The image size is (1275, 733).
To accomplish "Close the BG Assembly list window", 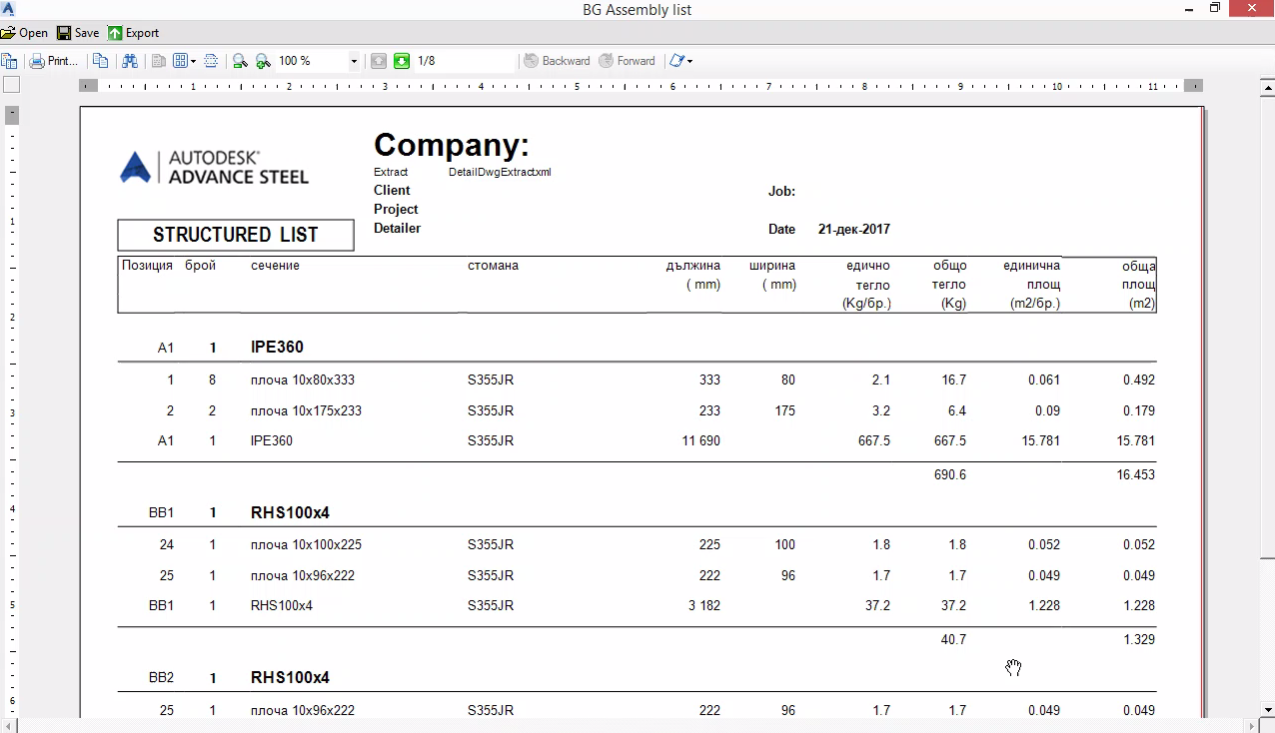I will click(x=1251, y=9).
